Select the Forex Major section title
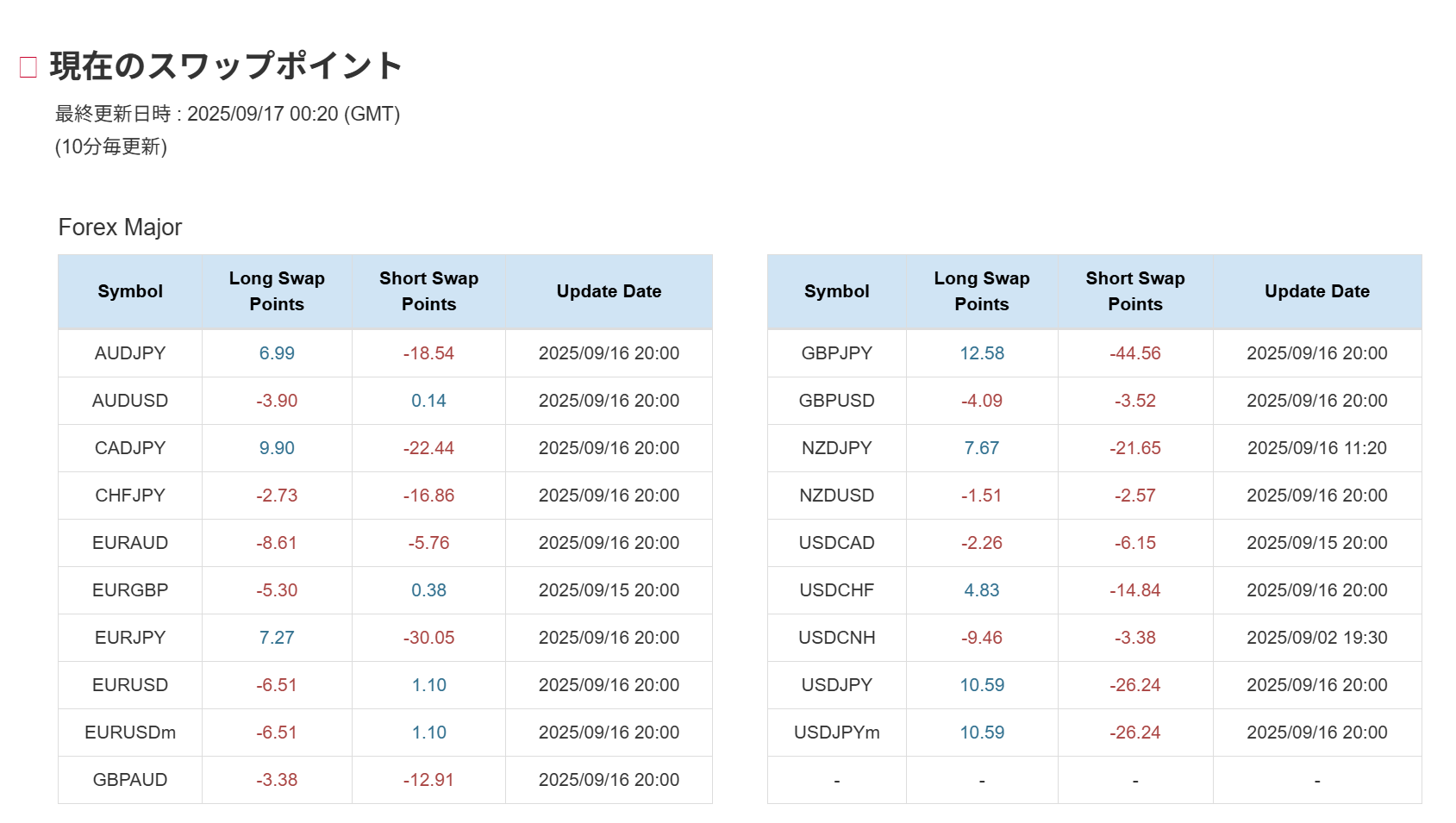 coord(120,228)
